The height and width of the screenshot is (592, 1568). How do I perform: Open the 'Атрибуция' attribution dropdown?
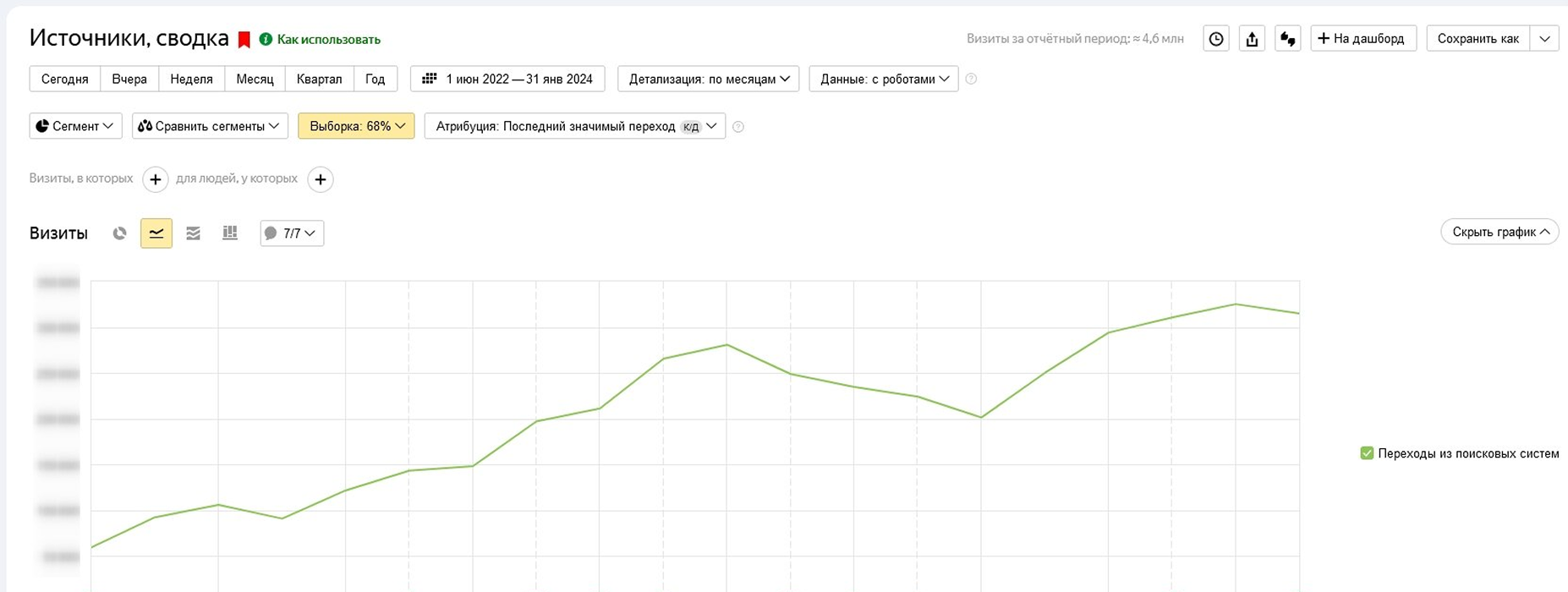tap(575, 126)
